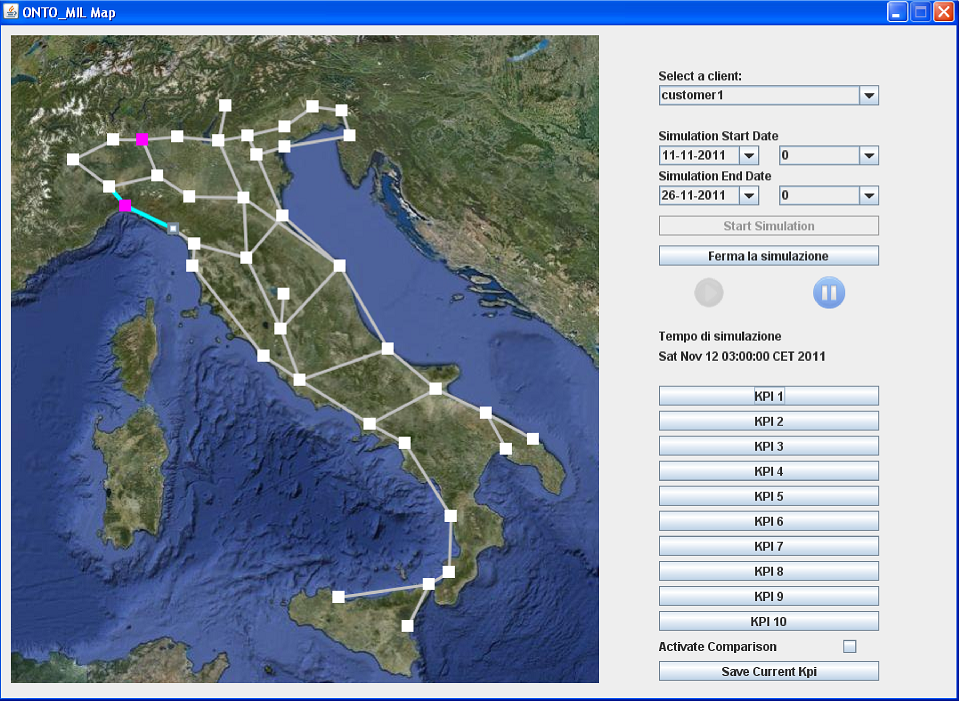
Task: Select the magenta node in northern Italy
Action: pos(142,140)
